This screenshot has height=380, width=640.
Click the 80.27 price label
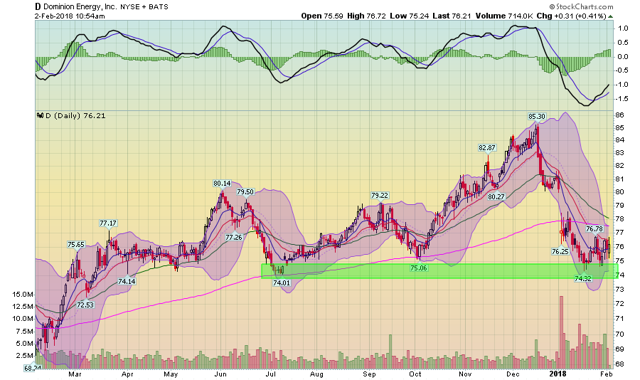coord(496,196)
